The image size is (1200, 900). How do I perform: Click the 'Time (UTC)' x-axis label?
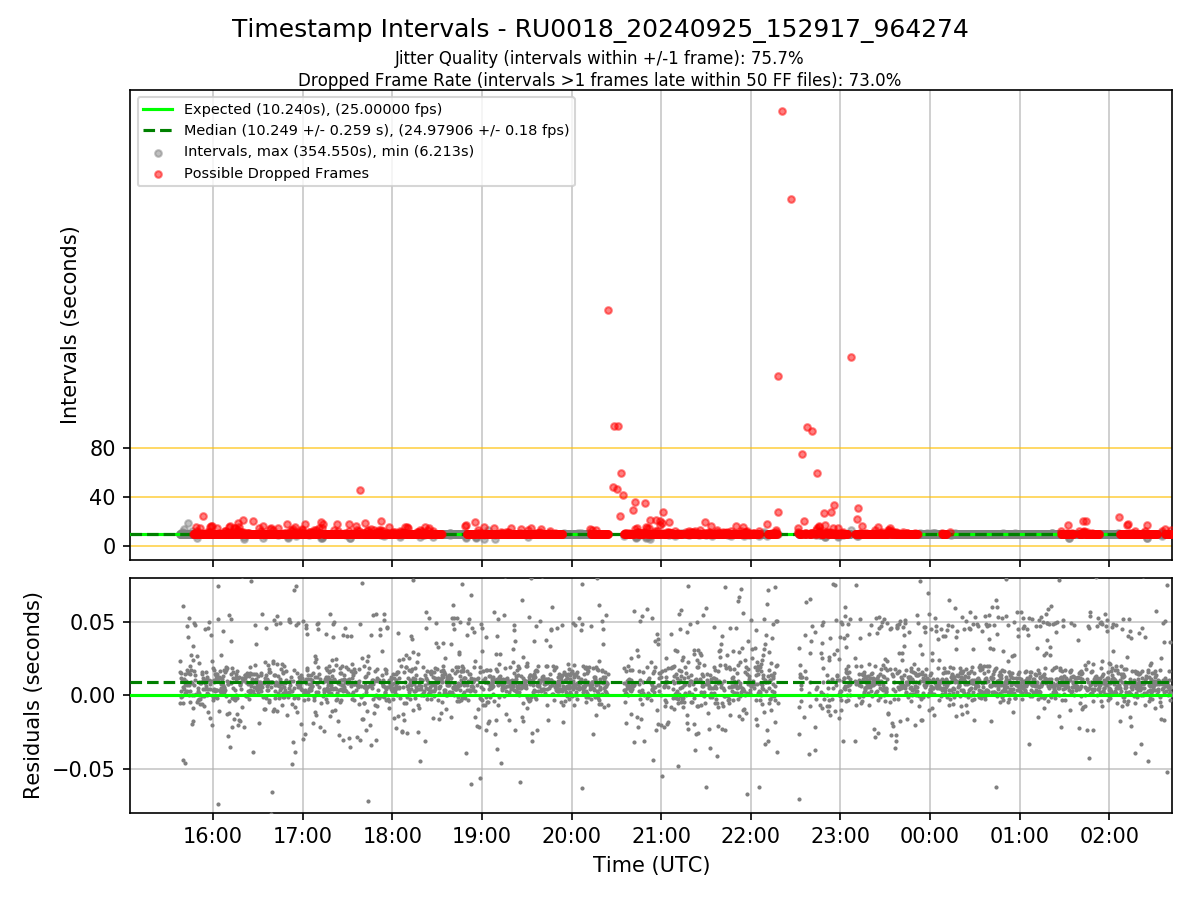[x=651, y=865]
